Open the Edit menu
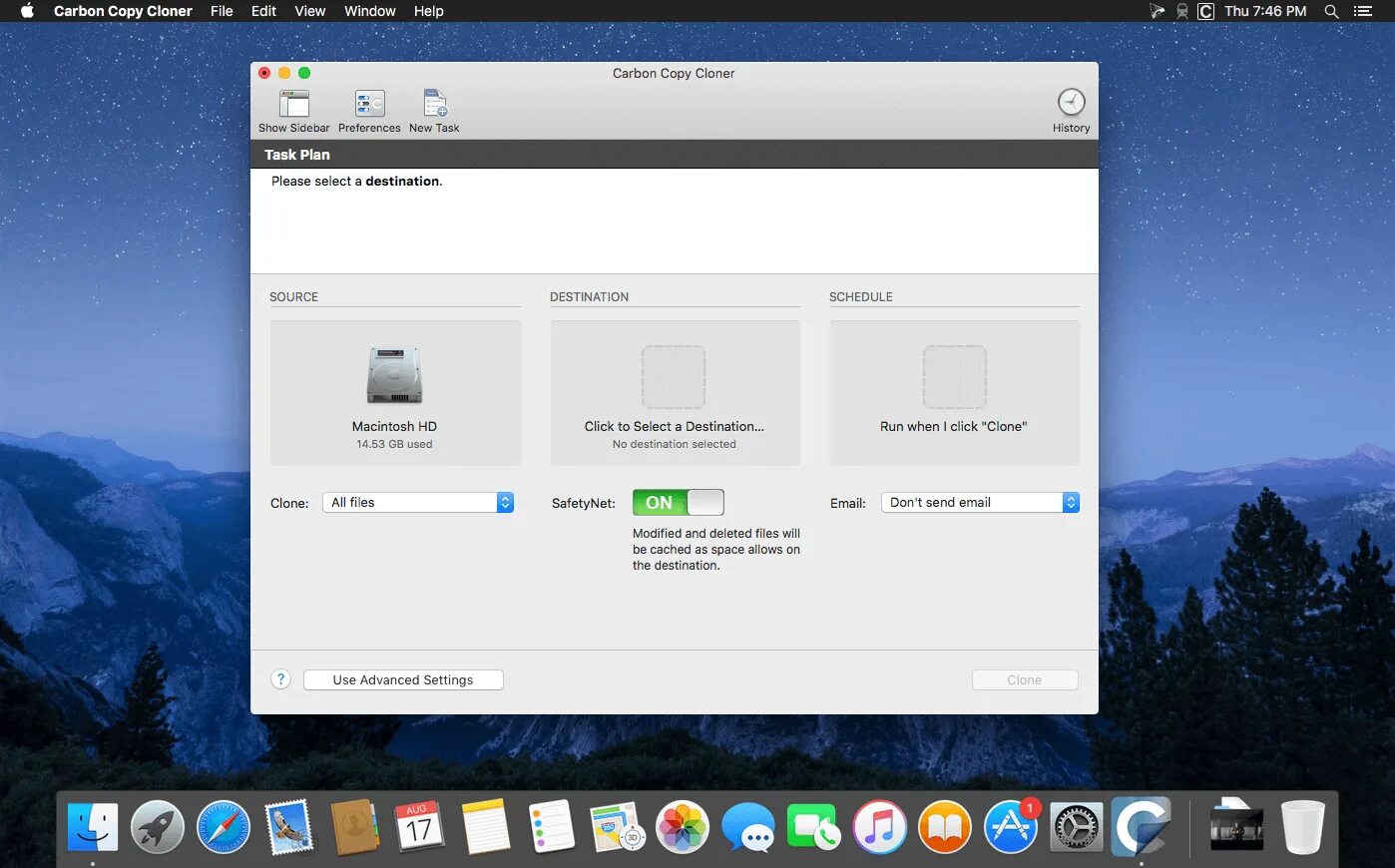 [263, 11]
